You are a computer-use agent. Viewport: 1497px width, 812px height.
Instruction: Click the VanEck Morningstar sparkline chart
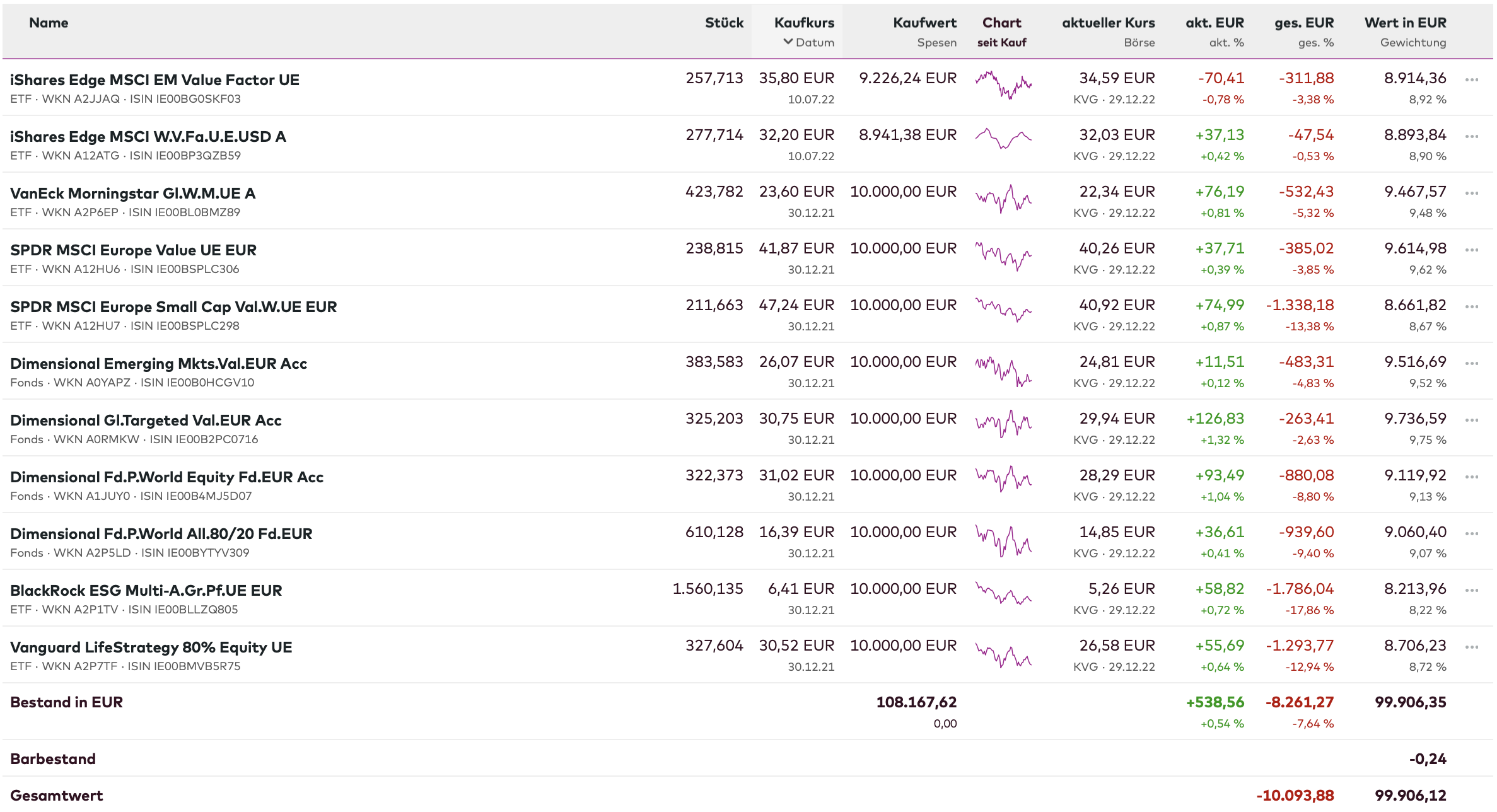click(x=1003, y=199)
